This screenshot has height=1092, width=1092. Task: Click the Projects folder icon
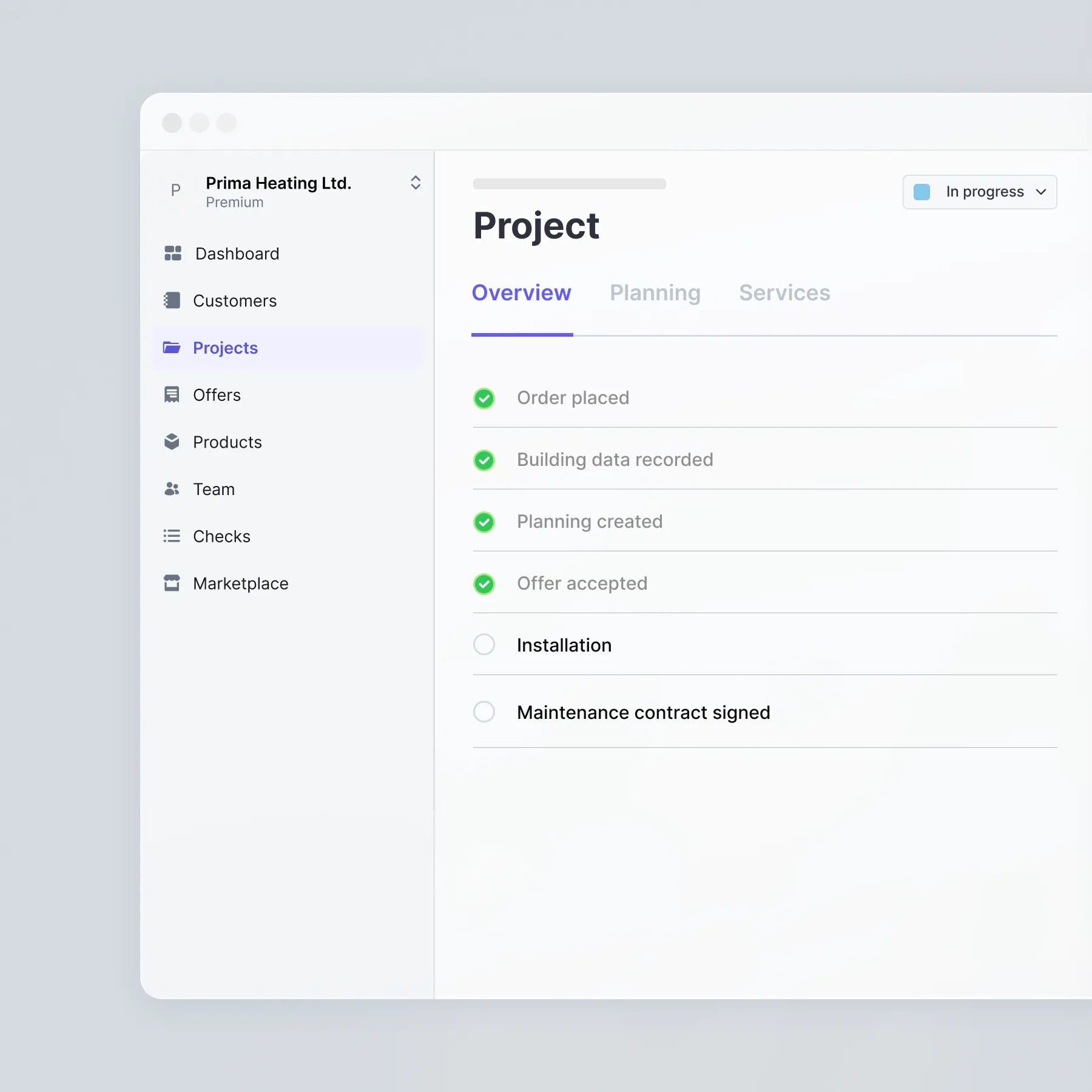(172, 348)
